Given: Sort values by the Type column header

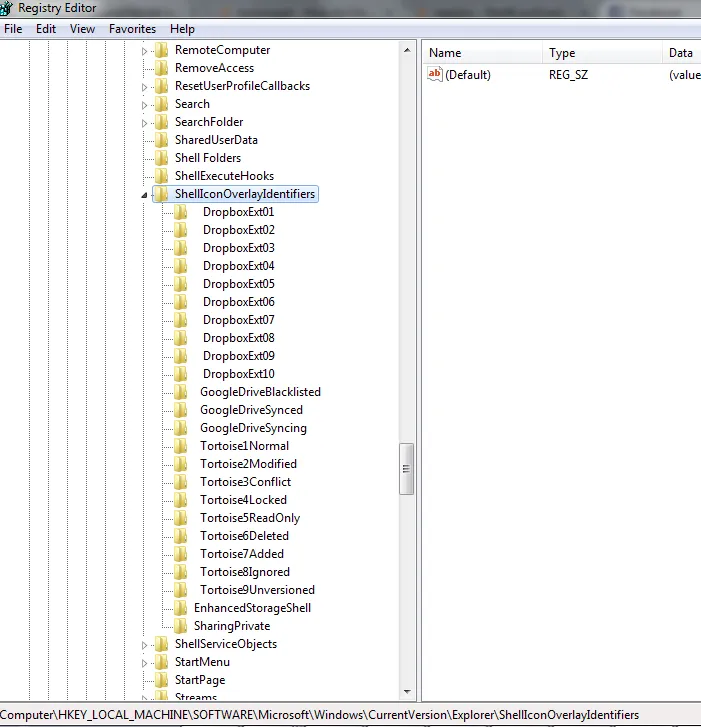Looking at the screenshot, I should [x=602, y=52].
